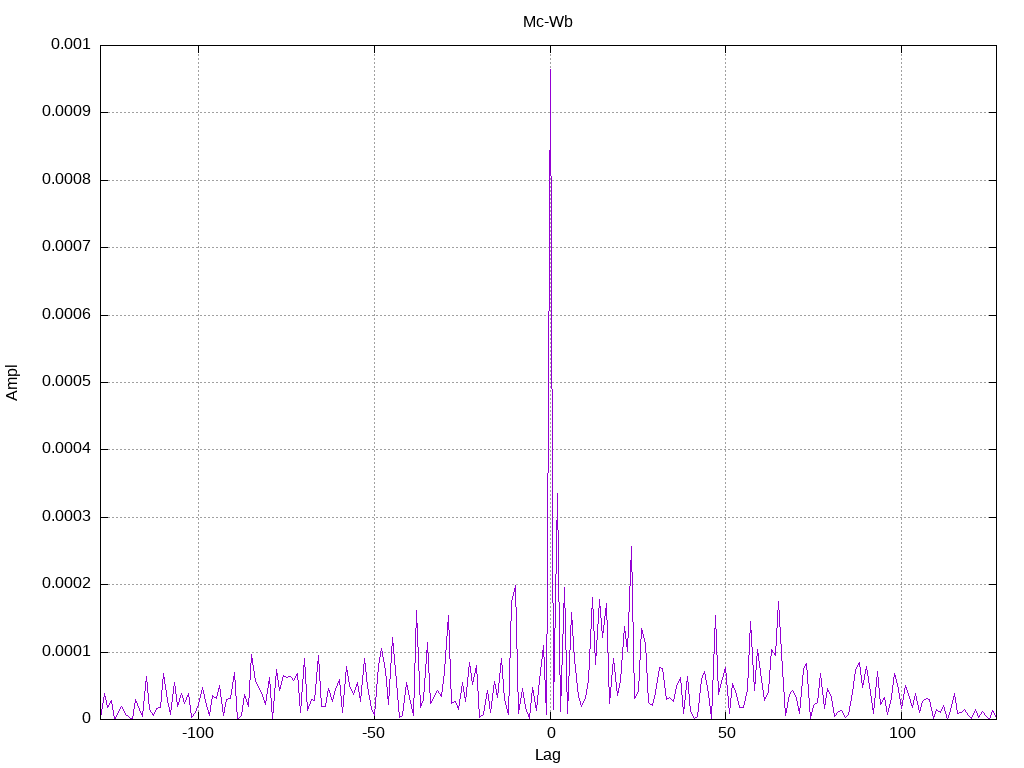Viewport: 1024px width, 768px height.
Task: Select the 0.001 y-axis tick label
Action: tap(71, 44)
